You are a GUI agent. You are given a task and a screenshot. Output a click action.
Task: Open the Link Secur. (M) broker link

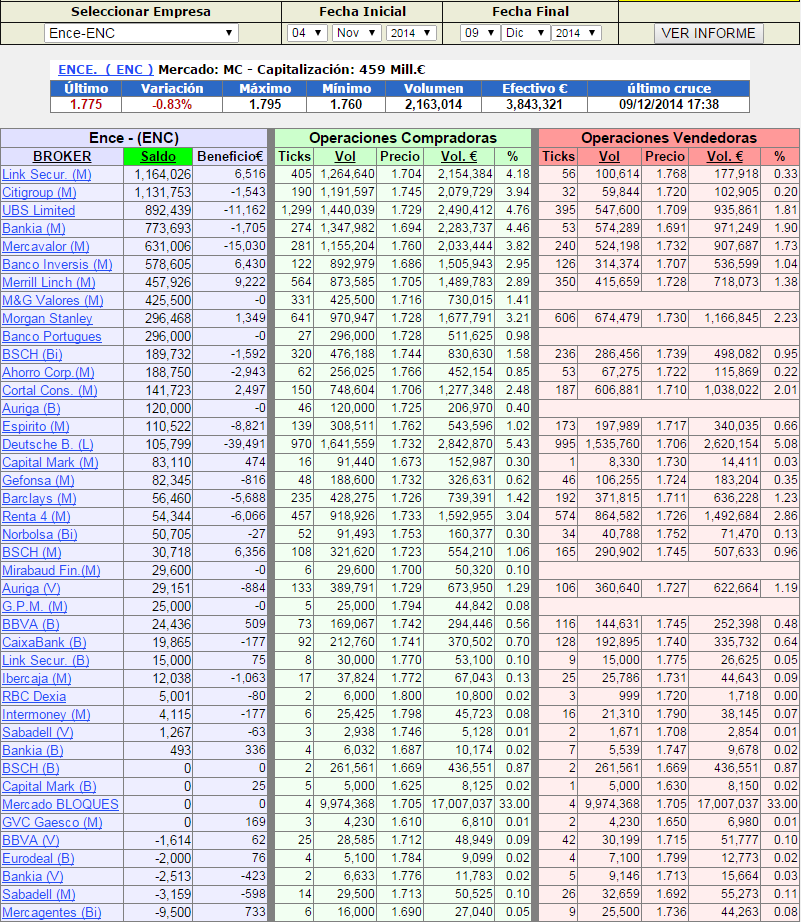coord(46,175)
